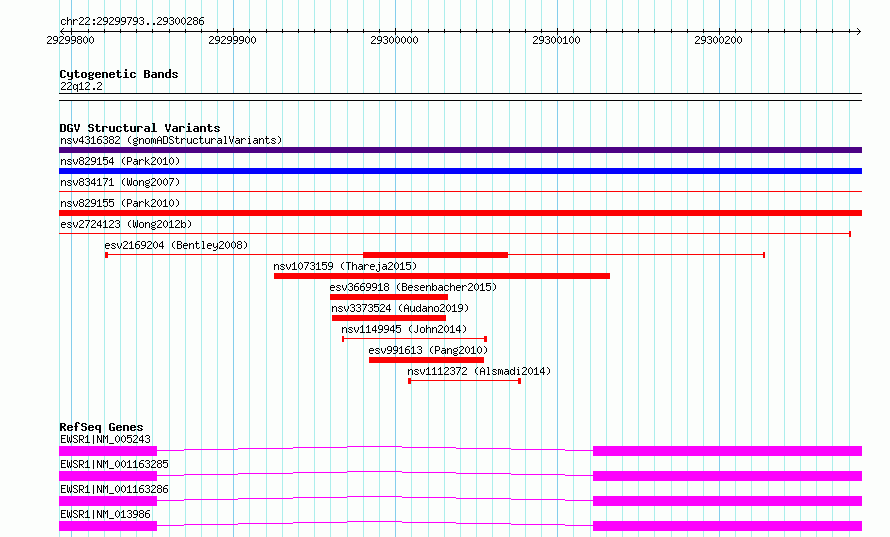This screenshot has height=537, width=890.
Task: Open the esv991613 (Pang2010) label
Action: coord(428,350)
